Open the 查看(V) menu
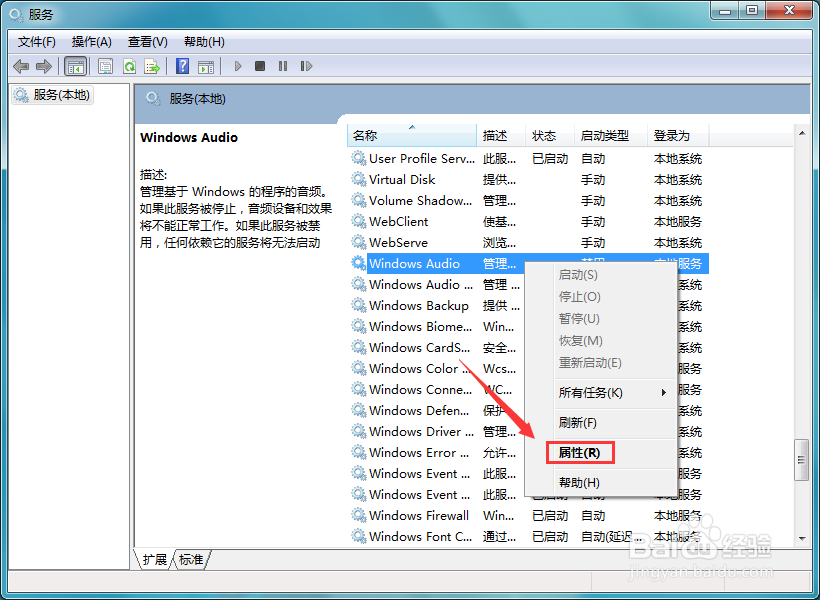Viewport: 820px width, 600px height. pyautogui.click(x=147, y=42)
